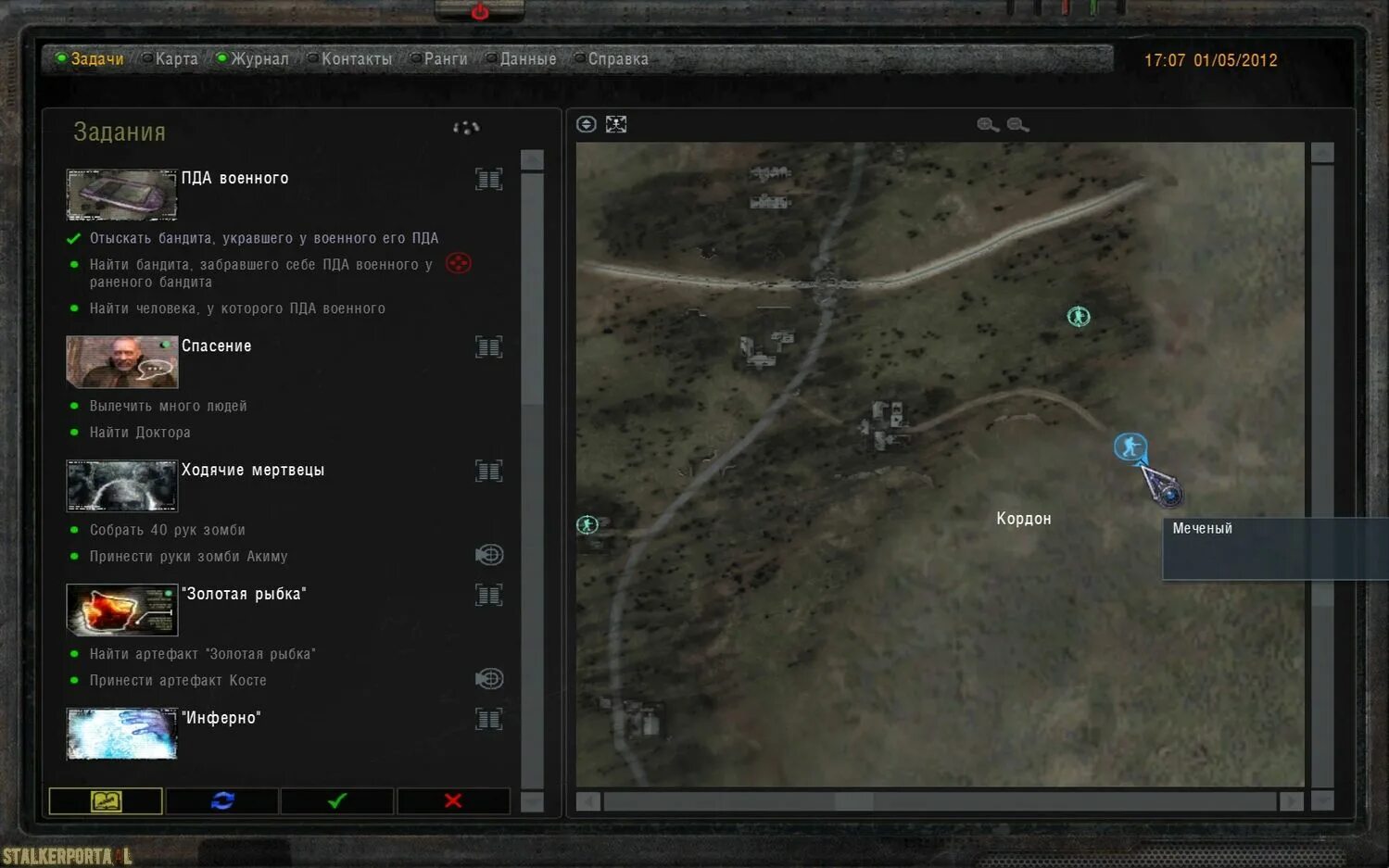
Task: Select the ПДА военного task title
Action: [x=234, y=178]
